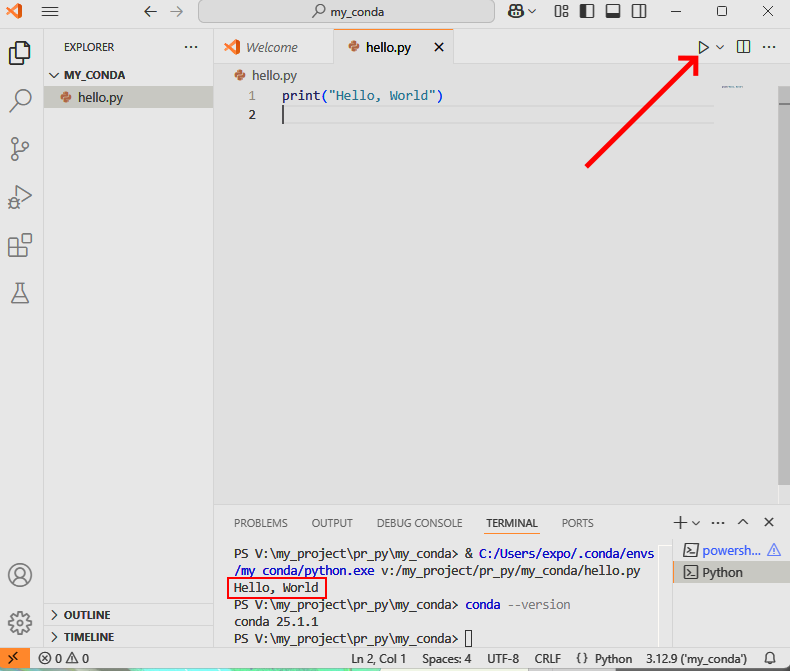Open the Manage gear icon
This screenshot has height=671, width=790.
click(x=20, y=622)
